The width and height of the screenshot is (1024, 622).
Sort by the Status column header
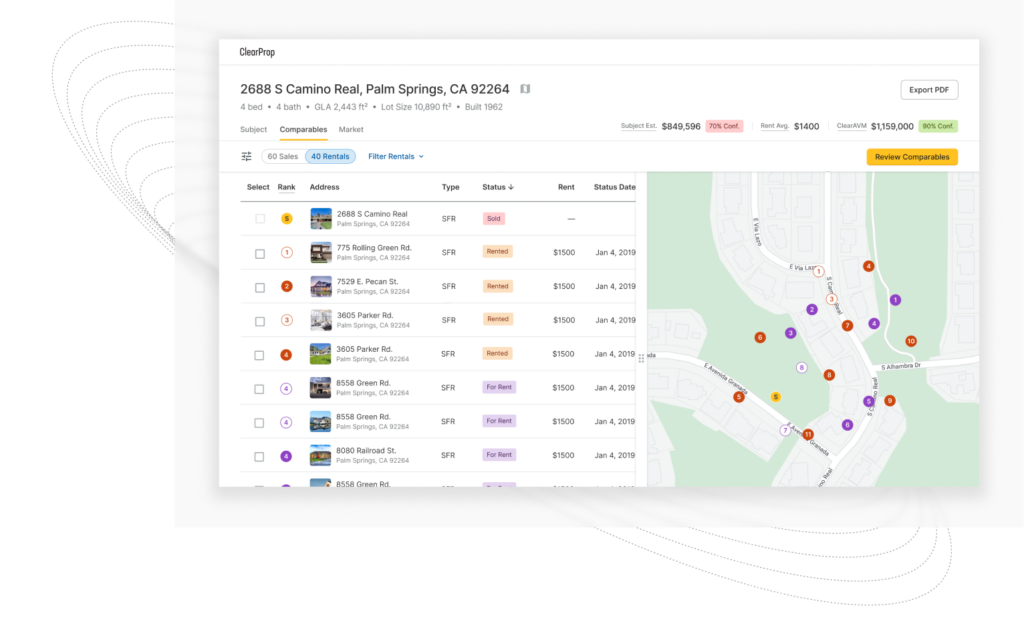click(498, 187)
